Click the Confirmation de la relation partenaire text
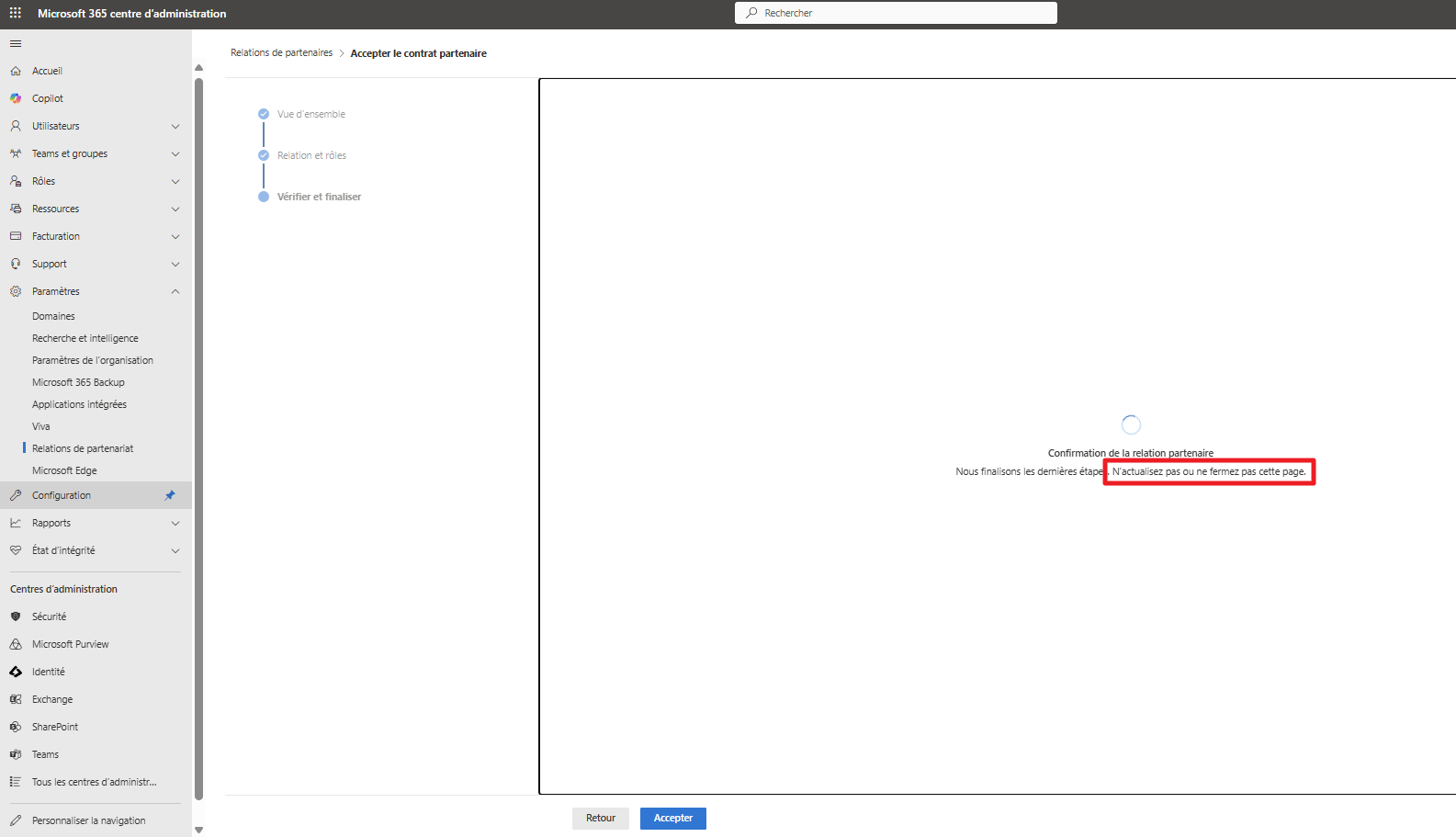Image resolution: width=1456 pixels, height=837 pixels. click(1131, 453)
